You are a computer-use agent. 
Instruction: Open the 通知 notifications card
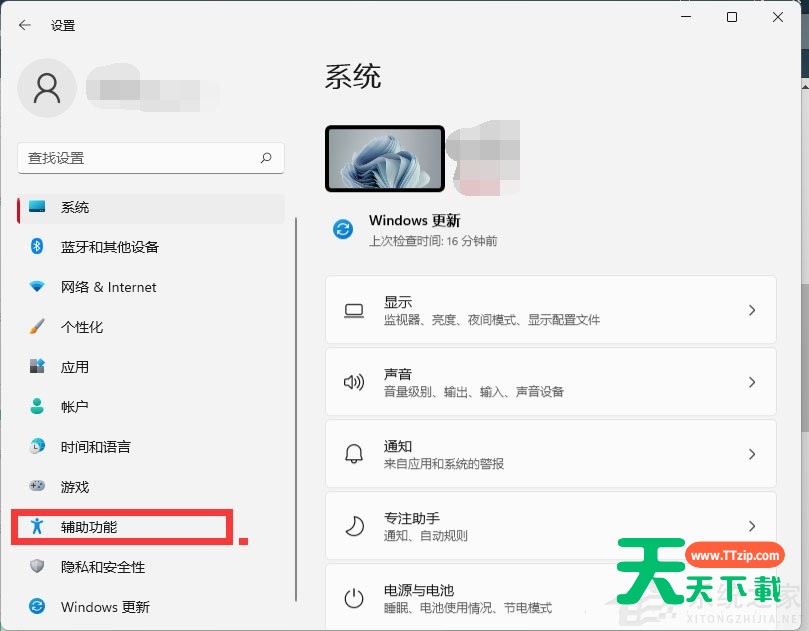pos(551,454)
